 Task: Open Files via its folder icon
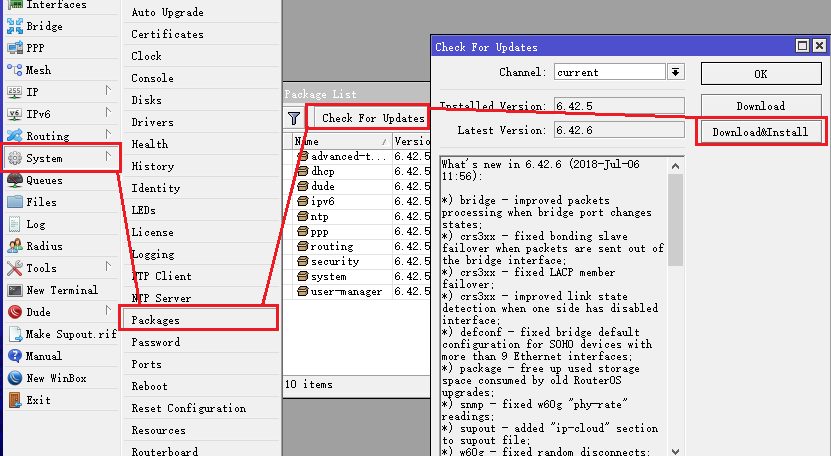[x=15, y=202]
